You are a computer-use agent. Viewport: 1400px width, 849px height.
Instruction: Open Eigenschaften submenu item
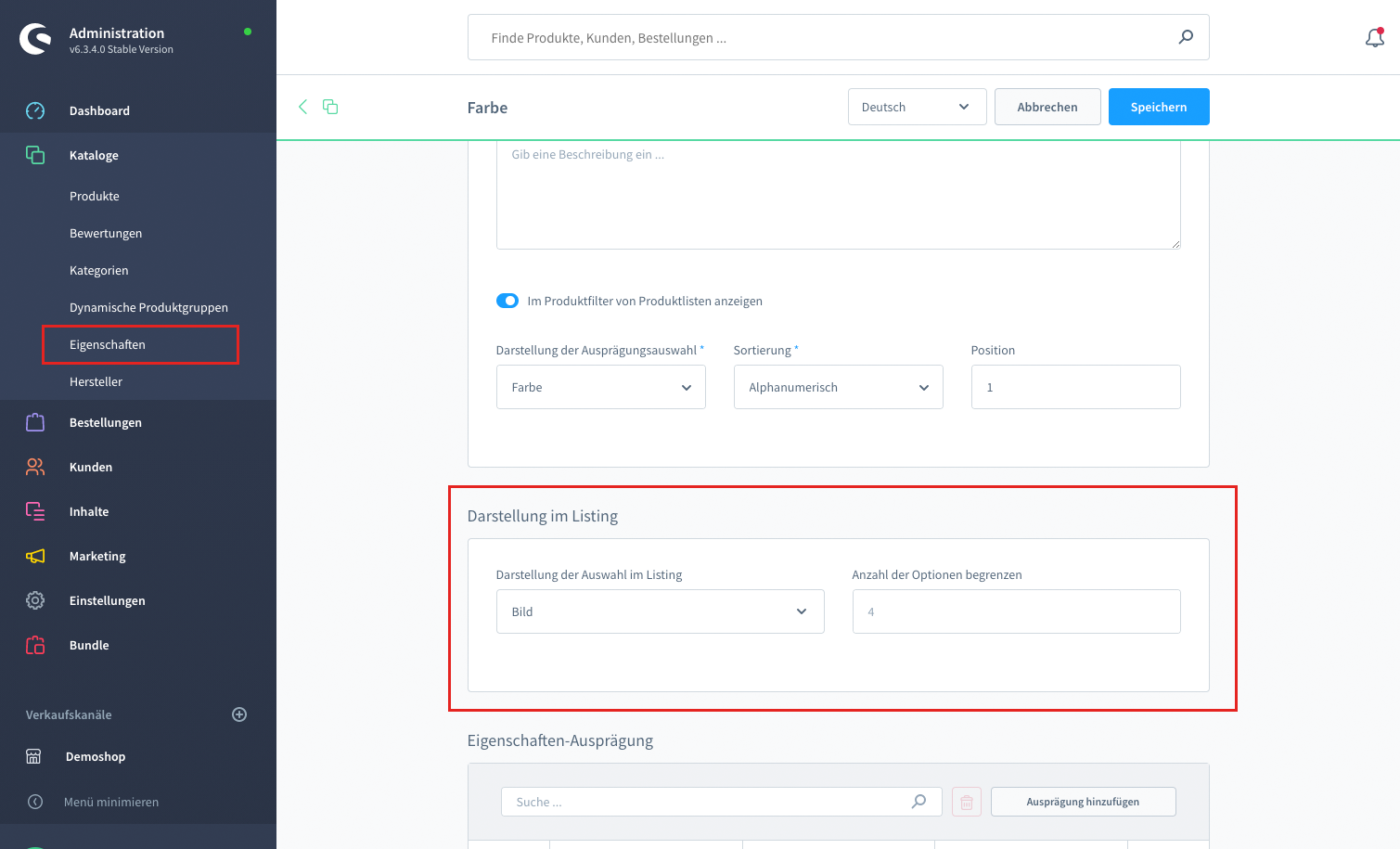tap(108, 344)
